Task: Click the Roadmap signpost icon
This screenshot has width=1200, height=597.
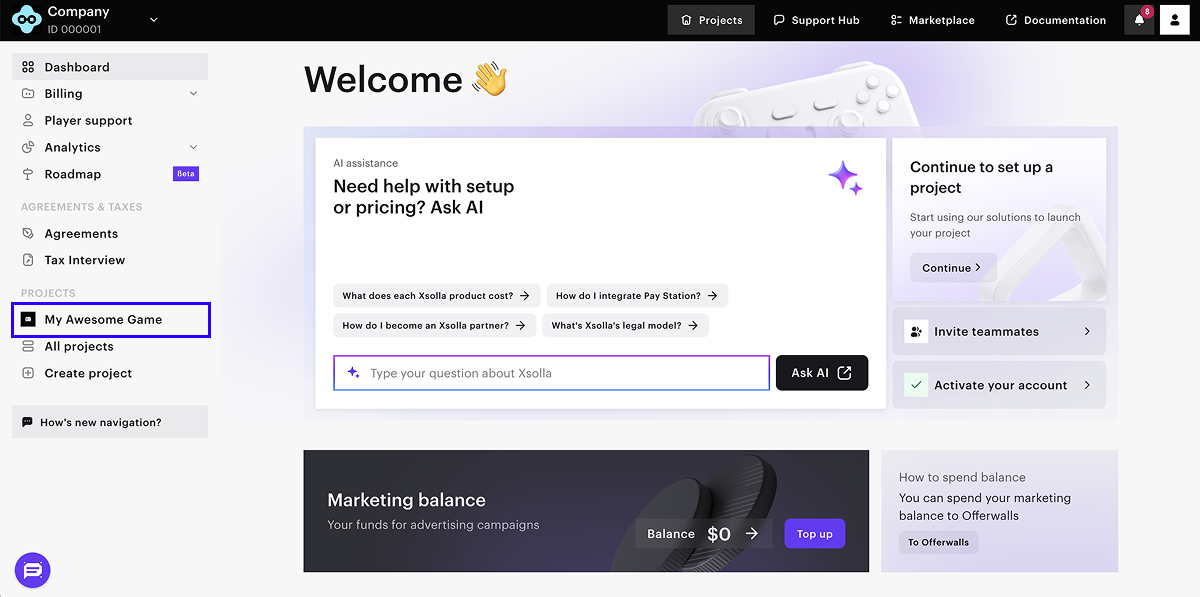Action: pyautogui.click(x=28, y=174)
